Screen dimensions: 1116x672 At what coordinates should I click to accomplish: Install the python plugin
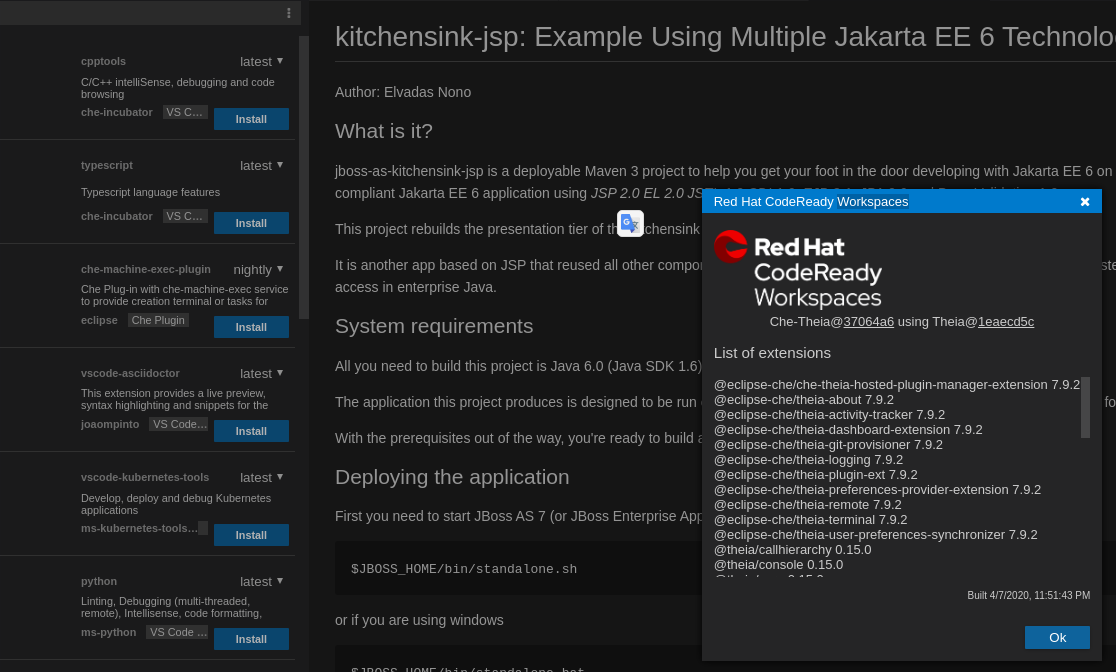251,639
